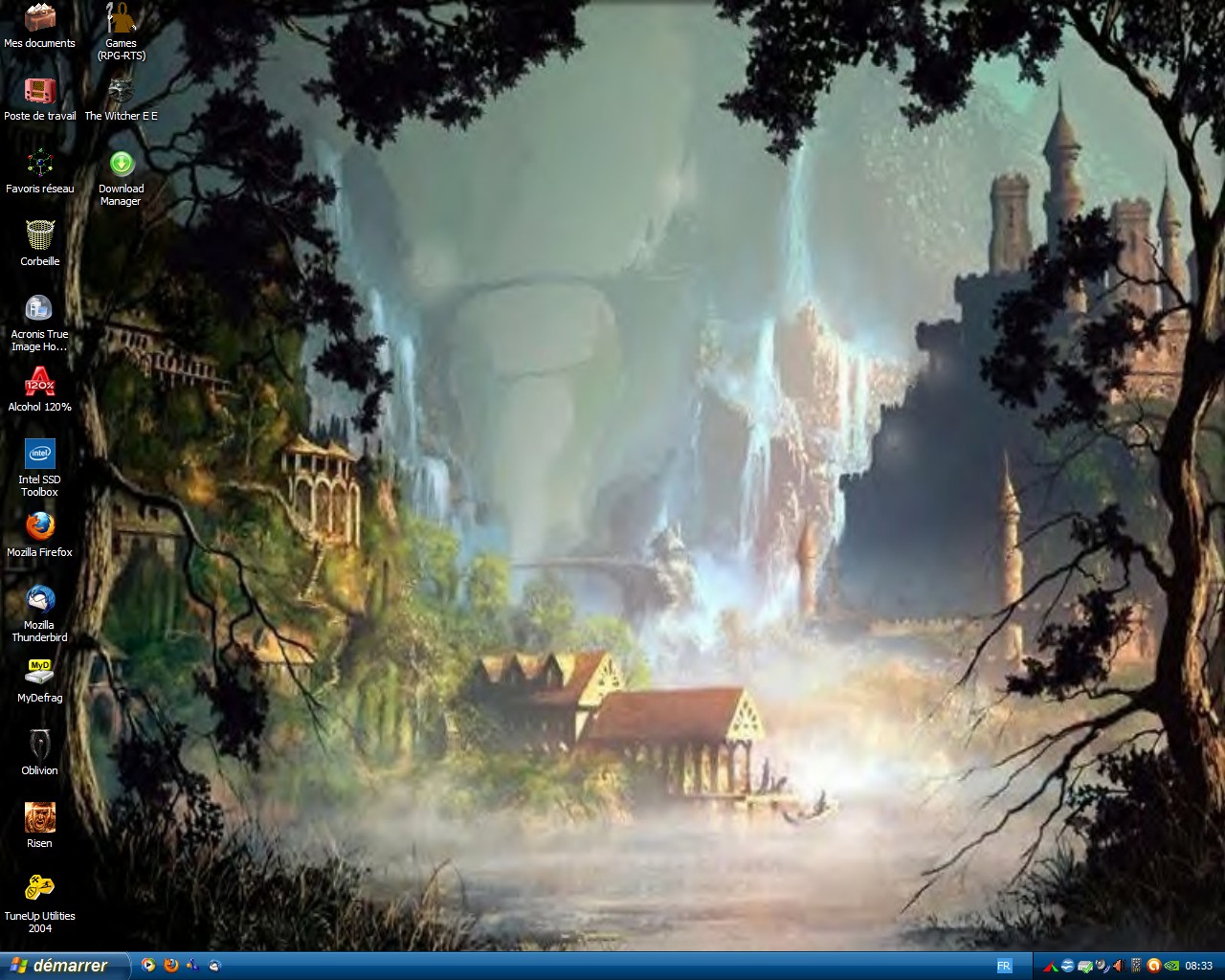Click the 08:33 taskbar clock
This screenshot has height=980, width=1225.
(x=1199, y=966)
